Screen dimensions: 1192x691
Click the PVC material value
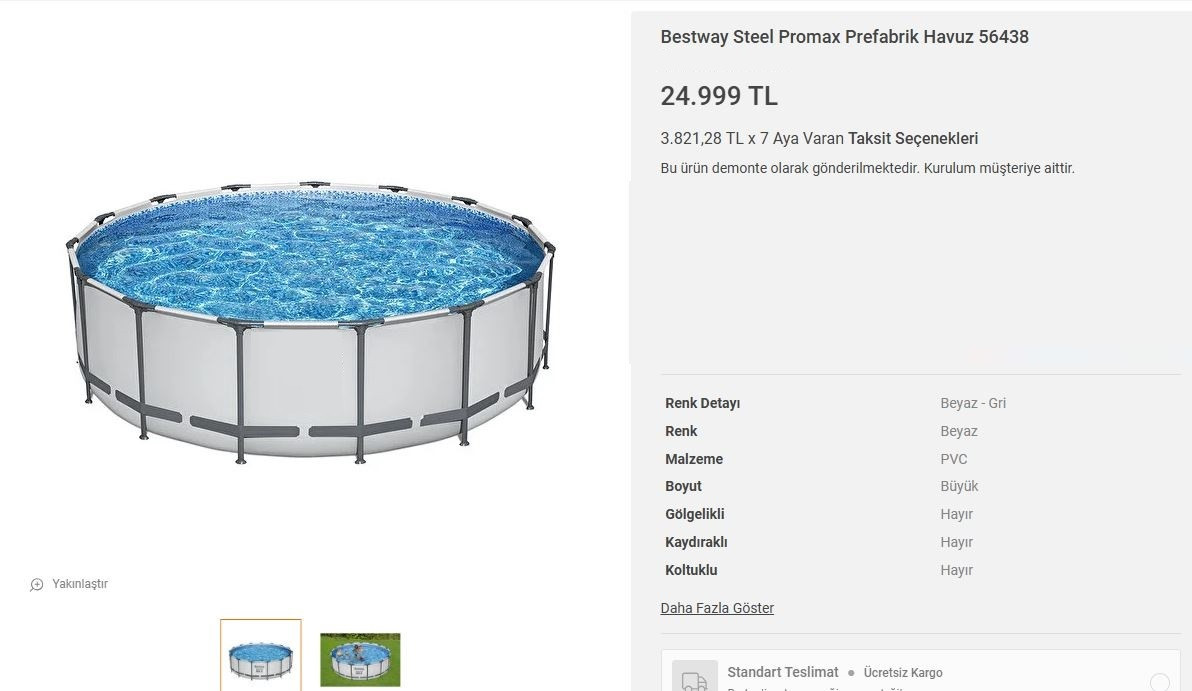pos(954,459)
